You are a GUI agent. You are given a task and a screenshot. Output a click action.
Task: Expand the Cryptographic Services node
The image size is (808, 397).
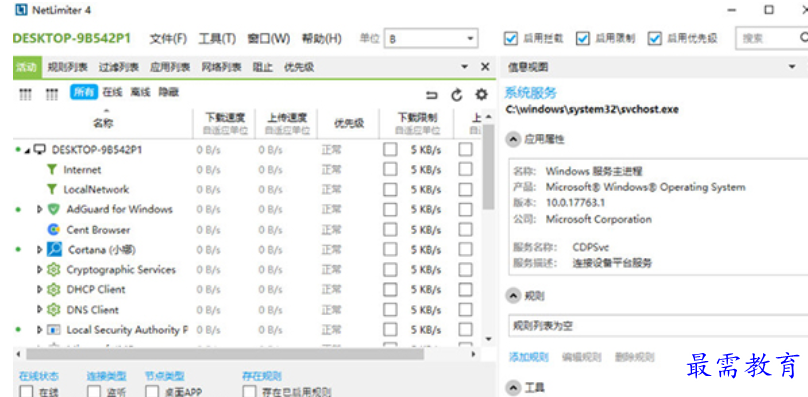[x=39, y=270]
